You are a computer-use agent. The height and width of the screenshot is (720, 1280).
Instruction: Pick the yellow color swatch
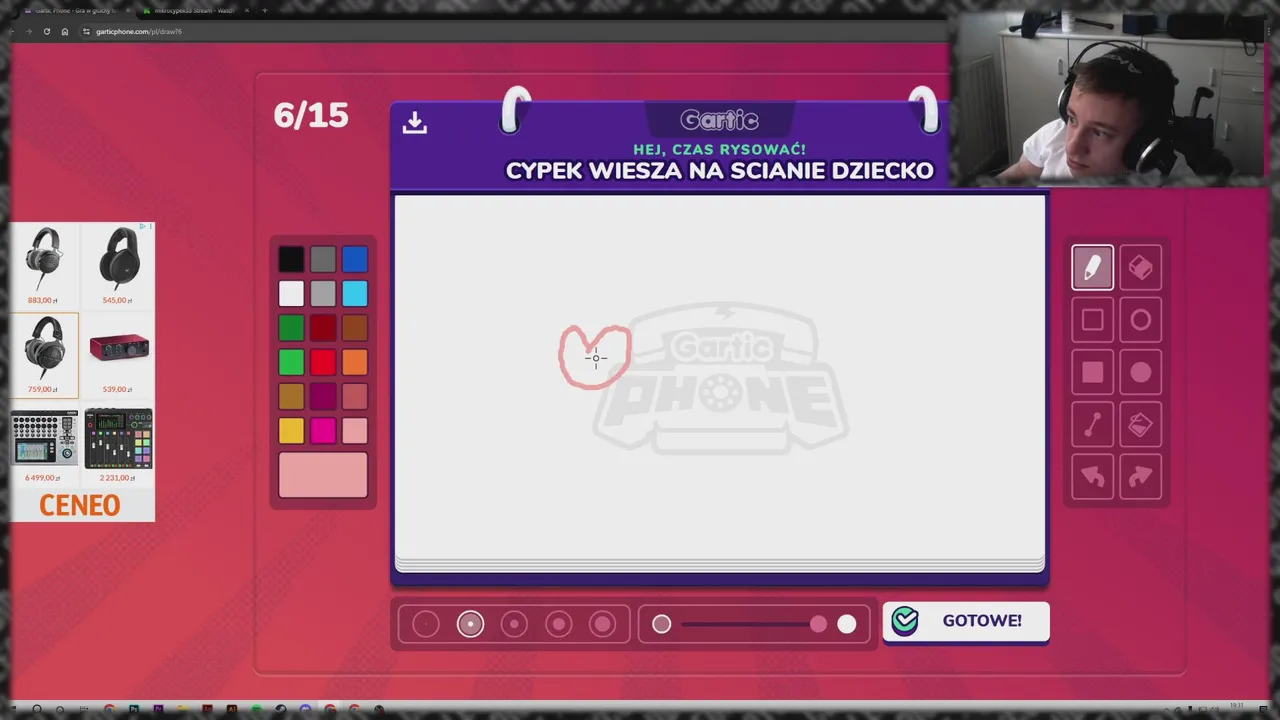tap(291, 431)
